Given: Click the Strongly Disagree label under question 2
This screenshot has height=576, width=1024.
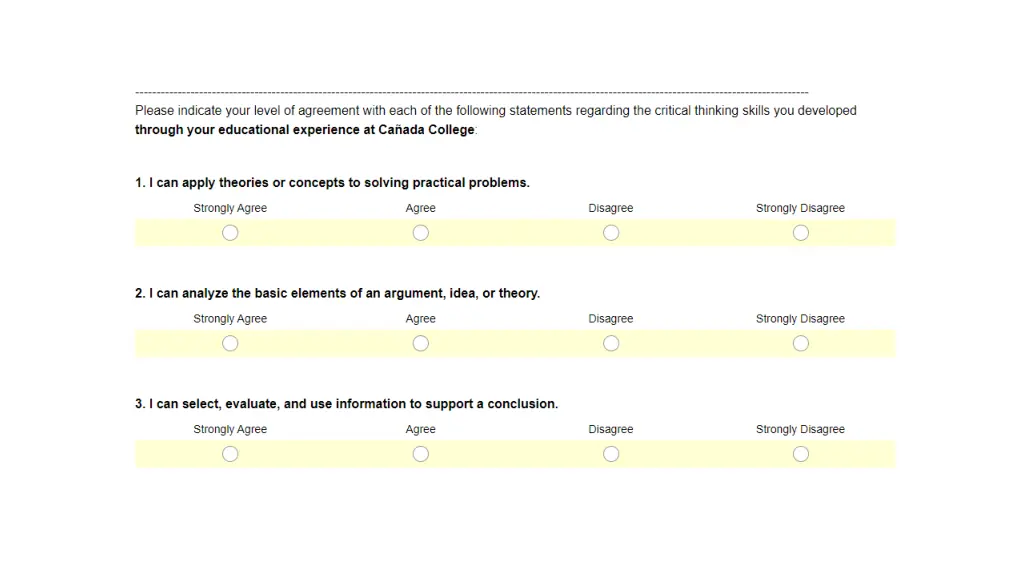Looking at the screenshot, I should (x=800, y=319).
